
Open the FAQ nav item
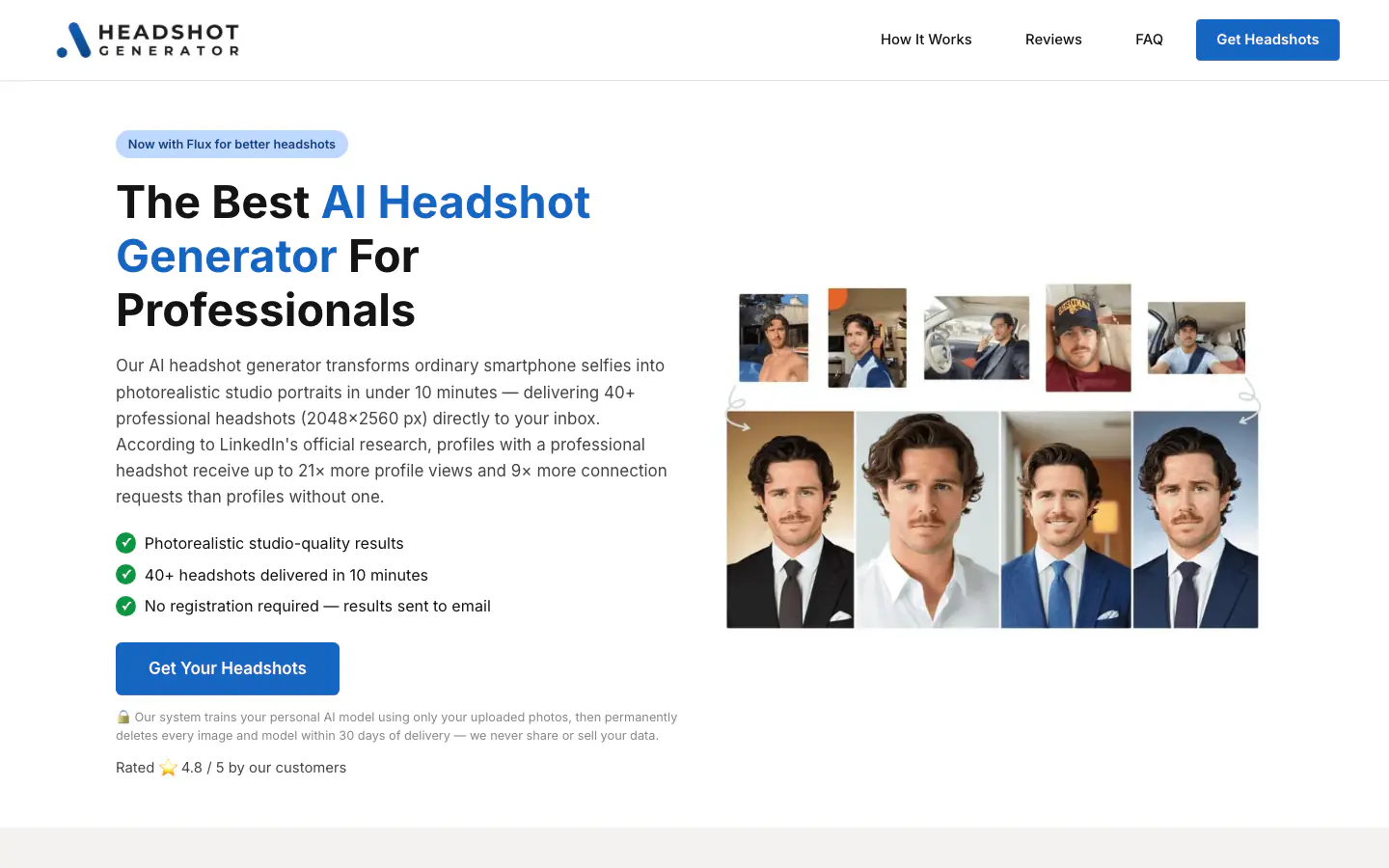coord(1149,40)
